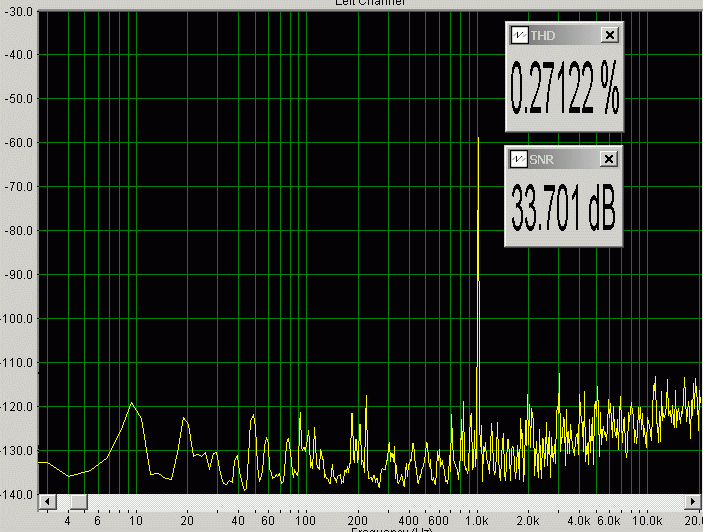This screenshot has width=703, height=532.
Task: Click the horizontal scrollbar left arrow
Action: (x=48, y=502)
